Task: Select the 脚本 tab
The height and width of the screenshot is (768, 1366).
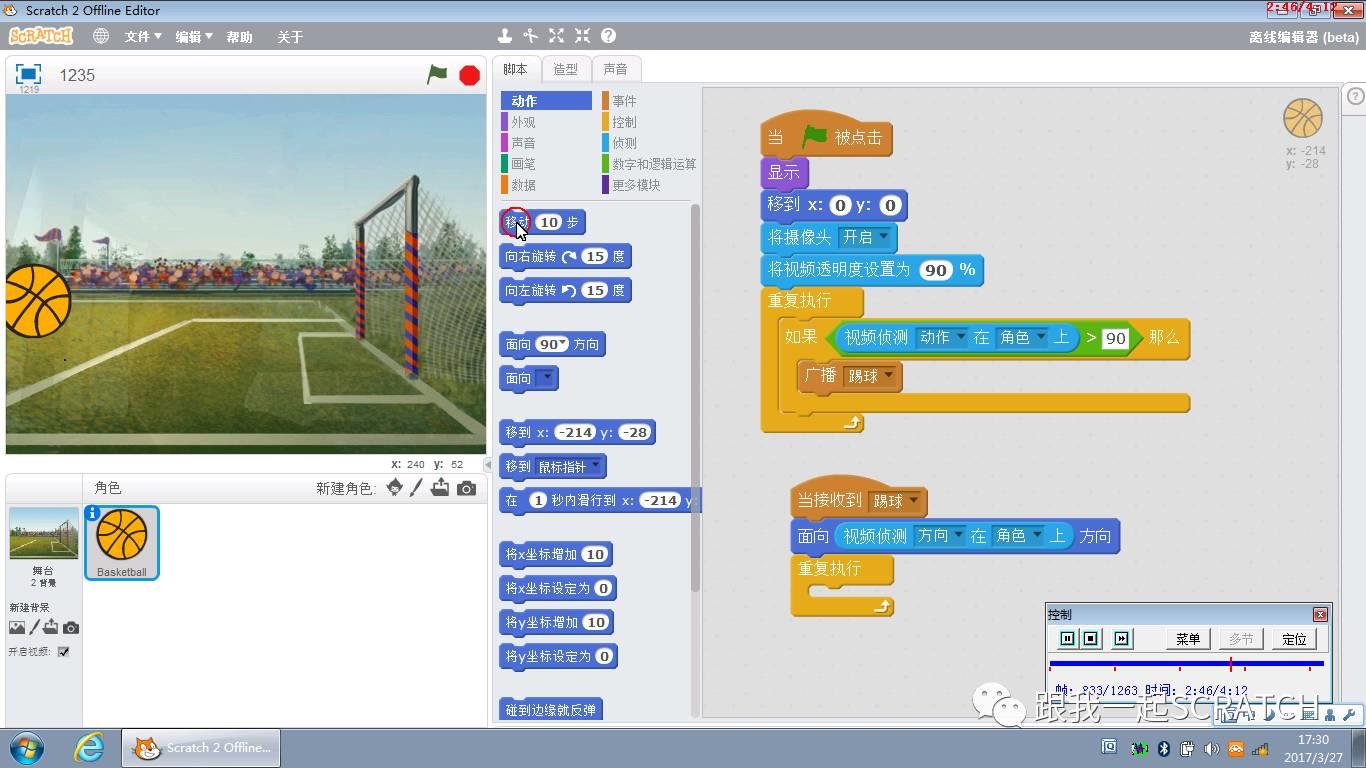Action: [515, 69]
